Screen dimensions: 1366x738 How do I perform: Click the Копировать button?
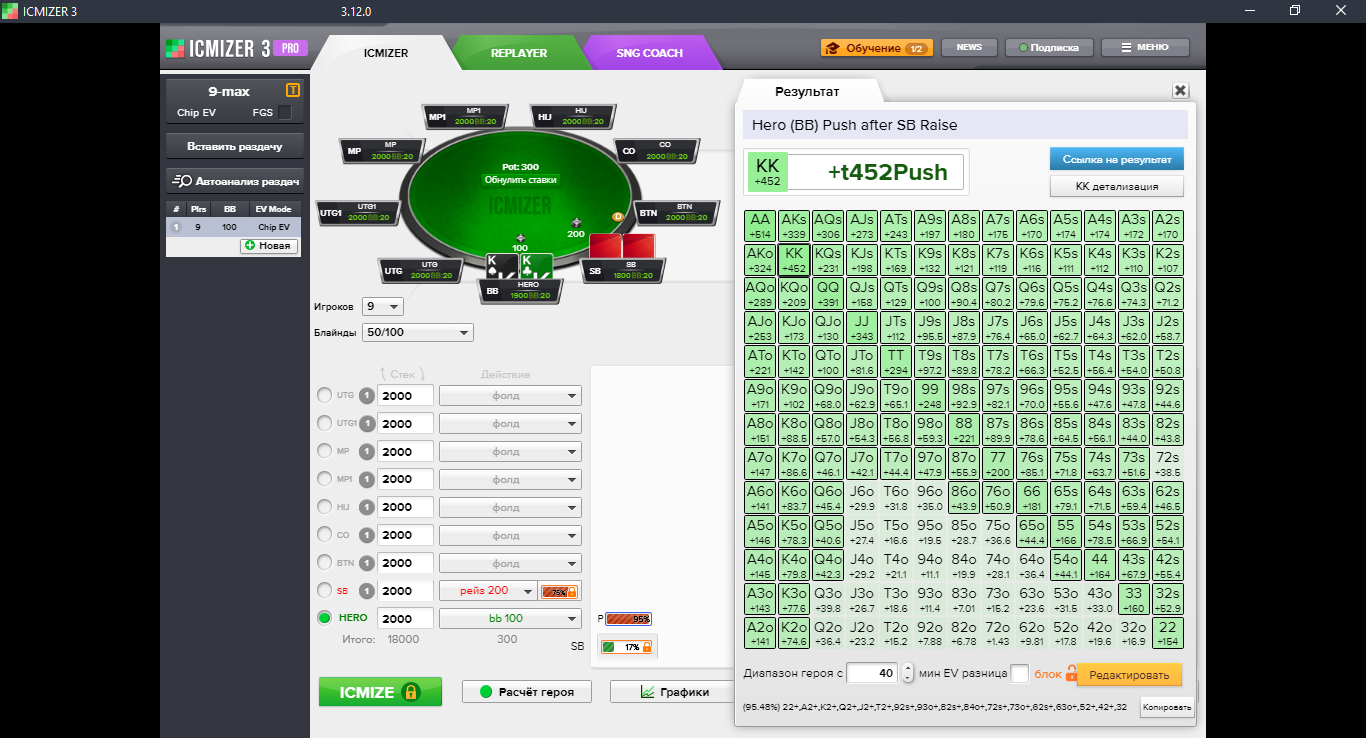1167,707
